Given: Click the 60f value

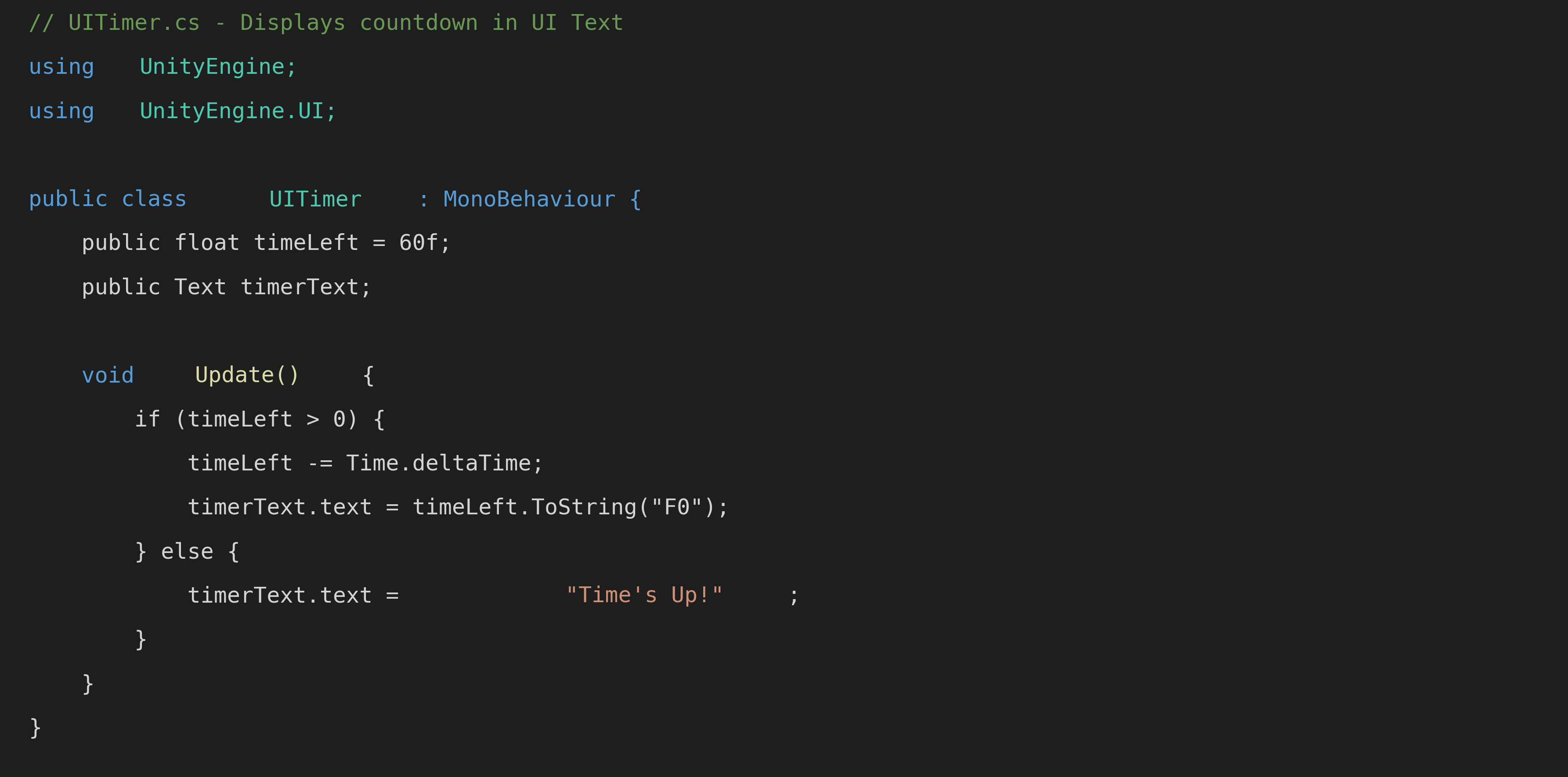Looking at the screenshot, I should tap(418, 243).
